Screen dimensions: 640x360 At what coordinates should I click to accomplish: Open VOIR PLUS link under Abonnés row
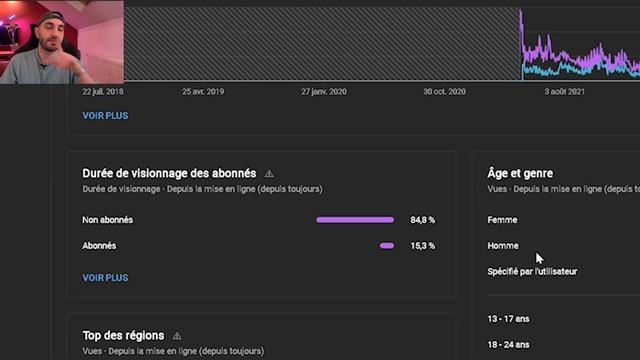(105, 278)
